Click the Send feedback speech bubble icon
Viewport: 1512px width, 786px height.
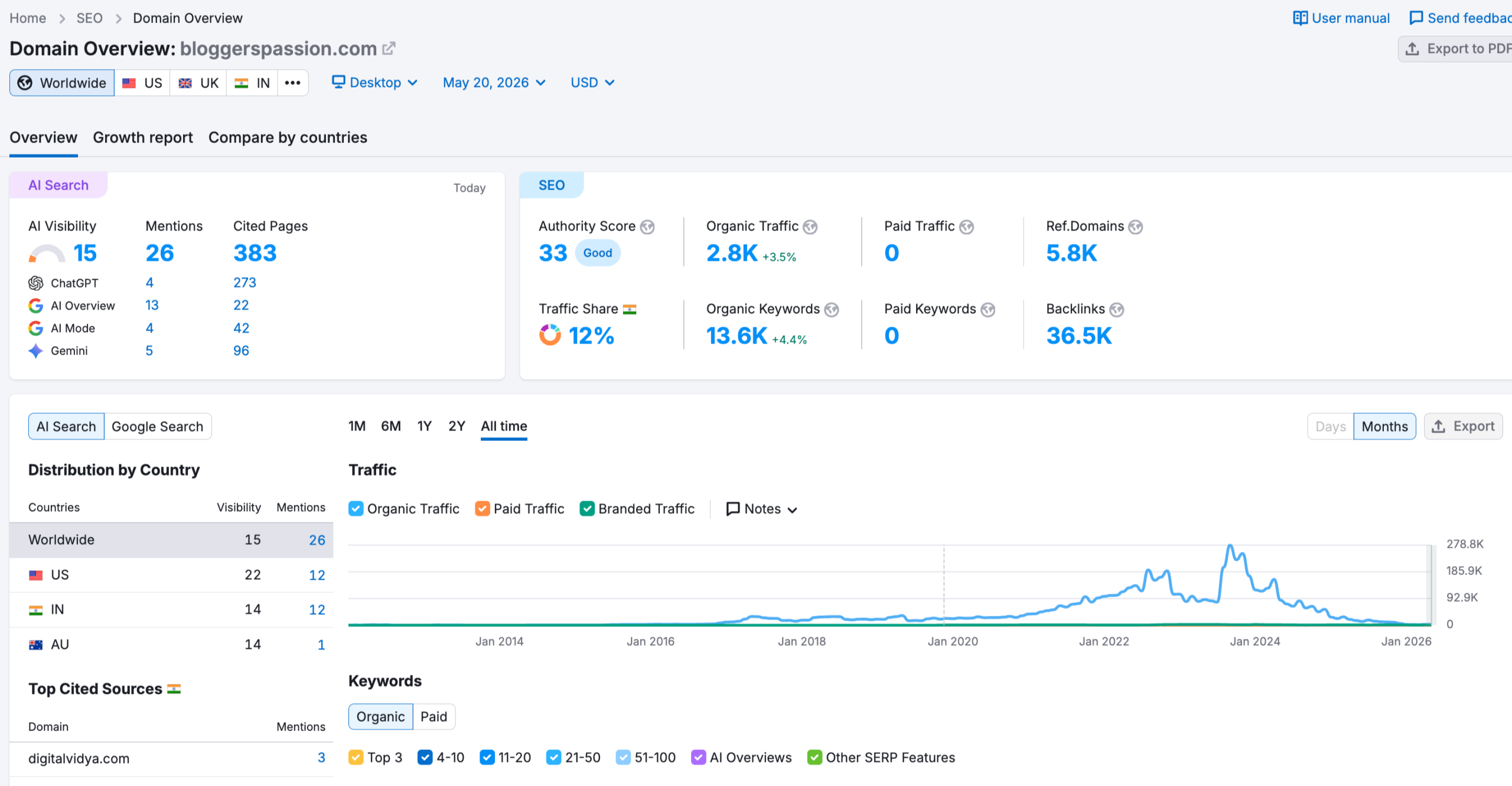1416,18
